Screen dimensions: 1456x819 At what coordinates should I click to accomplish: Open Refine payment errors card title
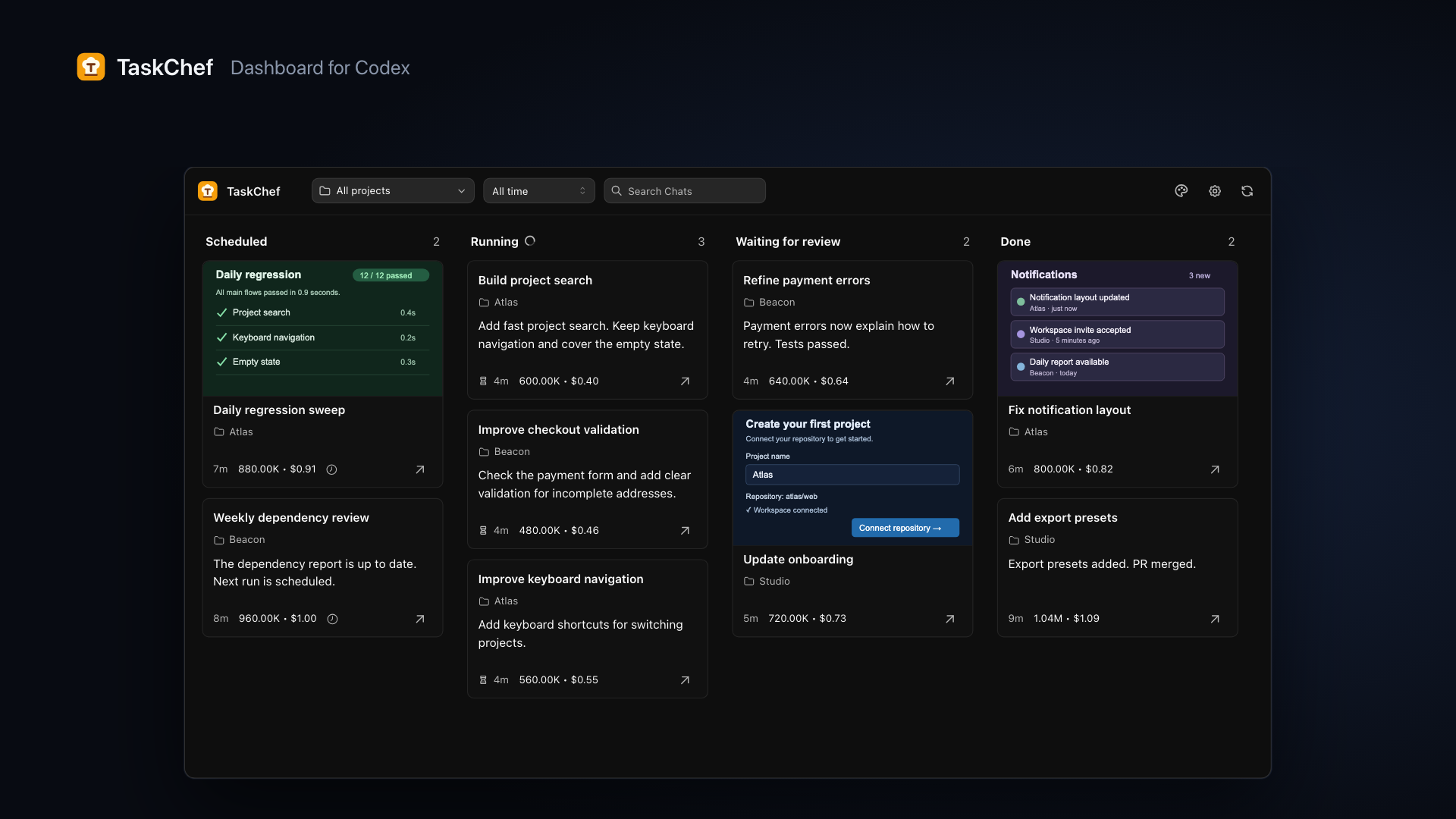[x=806, y=281]
